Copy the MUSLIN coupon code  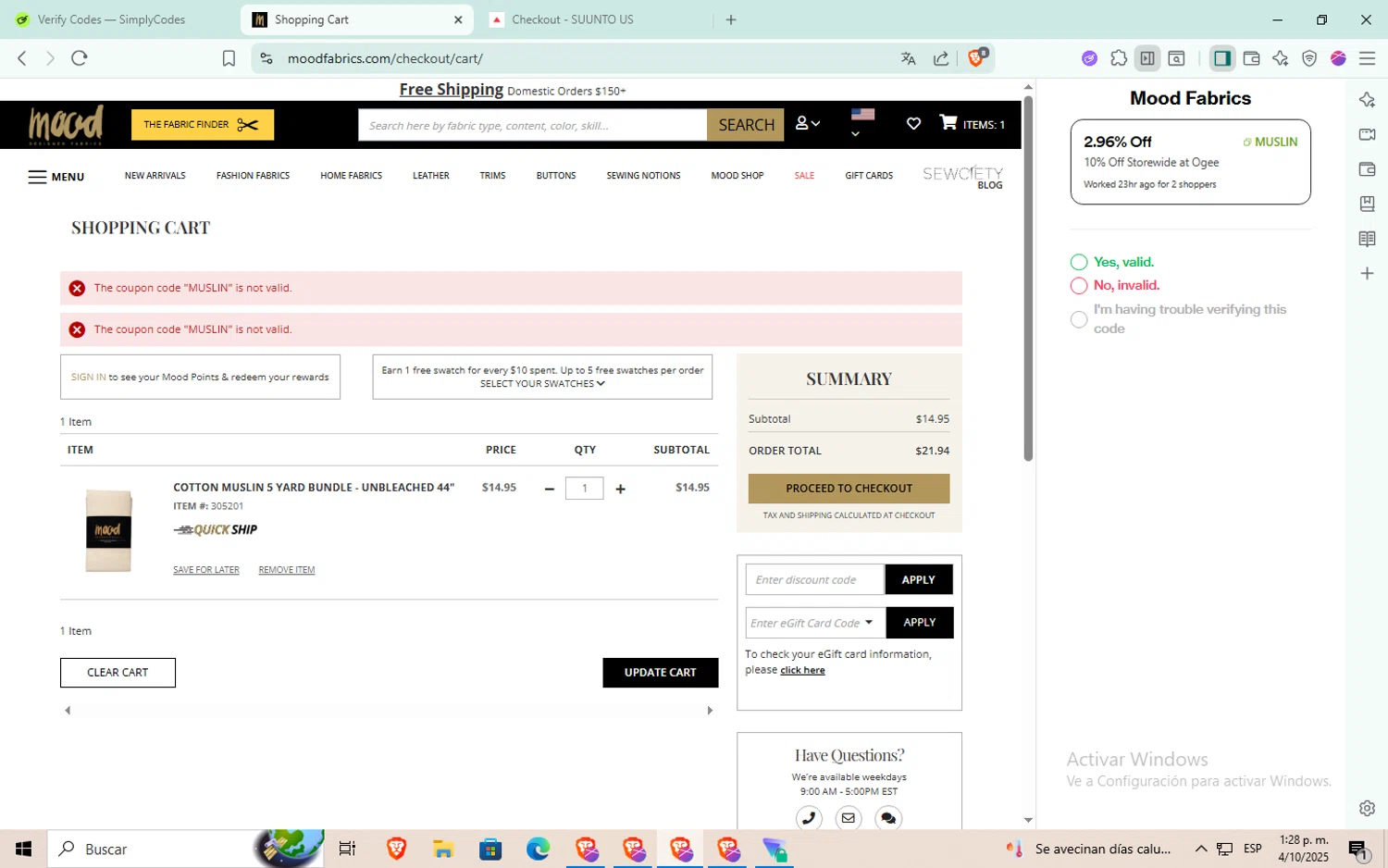[1270, 143]
